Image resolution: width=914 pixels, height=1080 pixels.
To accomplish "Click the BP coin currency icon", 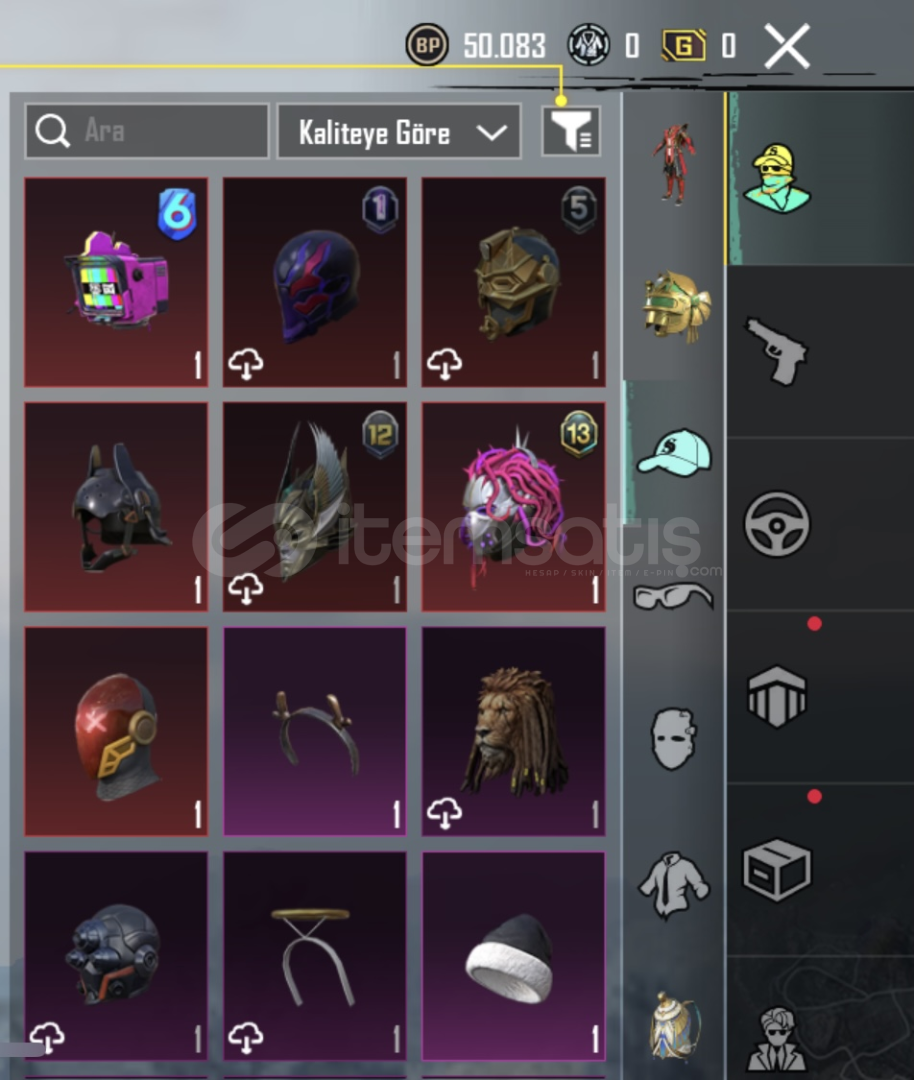I will [427, 45].
